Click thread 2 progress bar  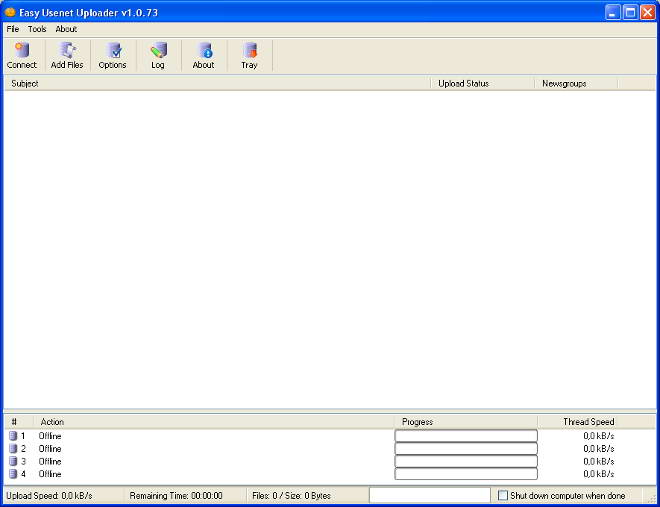pyautogui.click(x=466, y=449)
